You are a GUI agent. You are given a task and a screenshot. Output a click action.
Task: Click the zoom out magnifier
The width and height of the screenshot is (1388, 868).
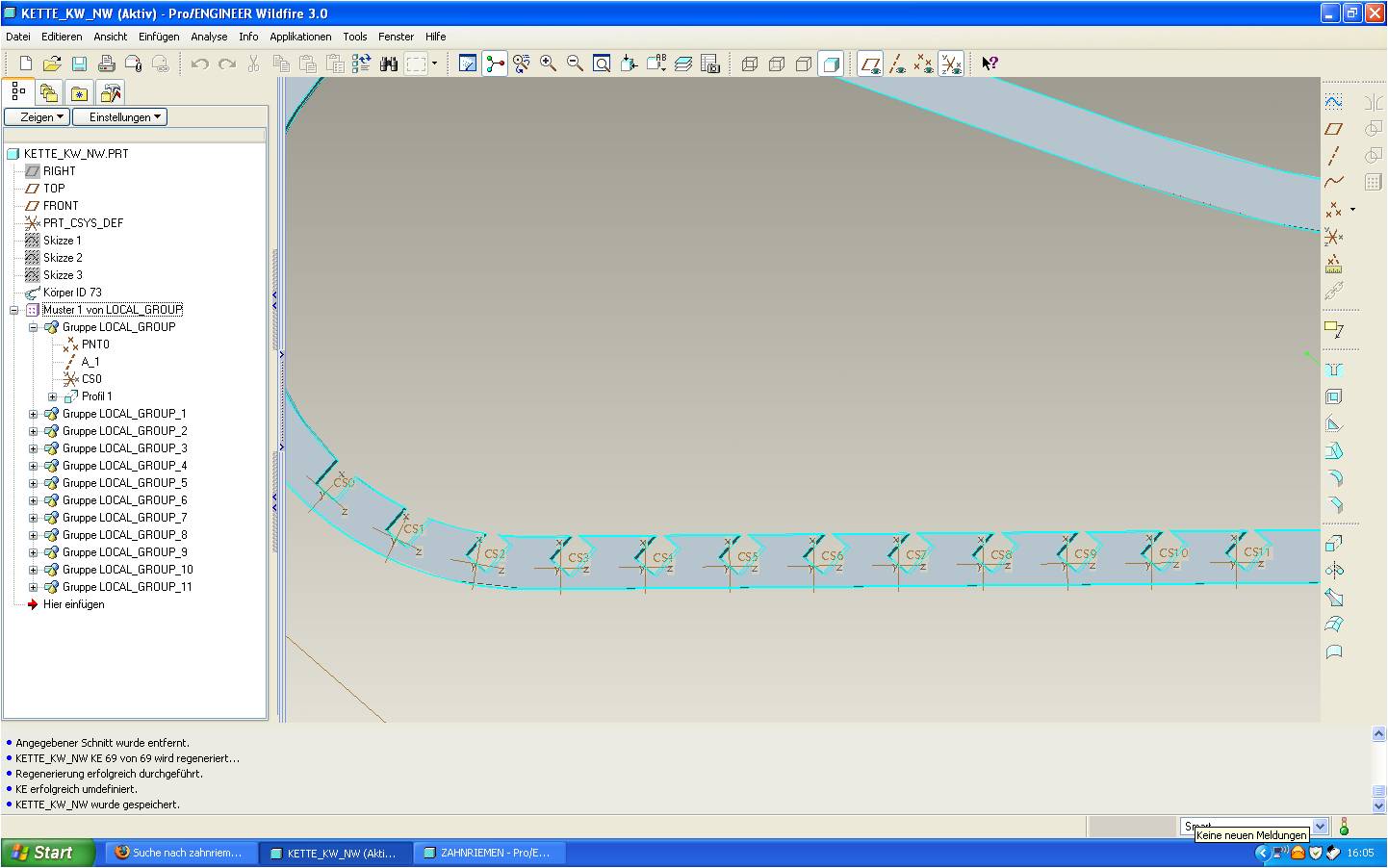[x=575, y=64]
